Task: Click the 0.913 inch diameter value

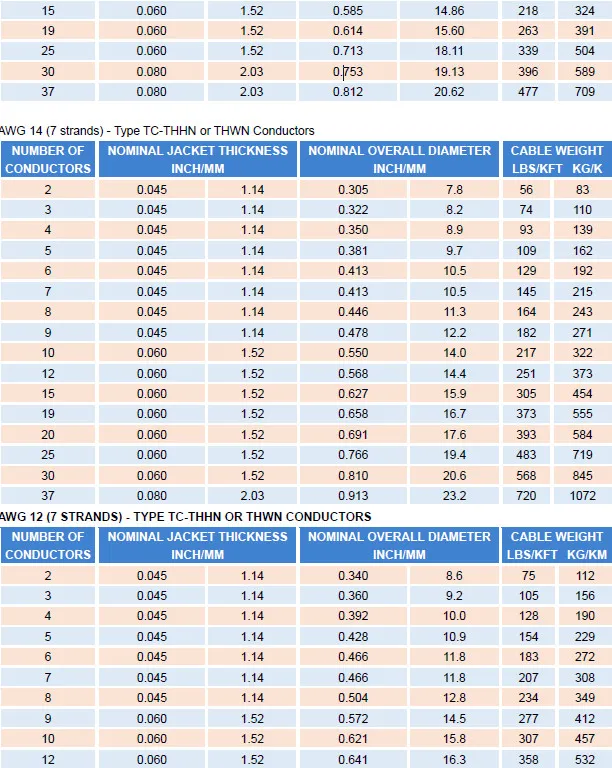Action: pyautogui.click(x=353, y=496)
